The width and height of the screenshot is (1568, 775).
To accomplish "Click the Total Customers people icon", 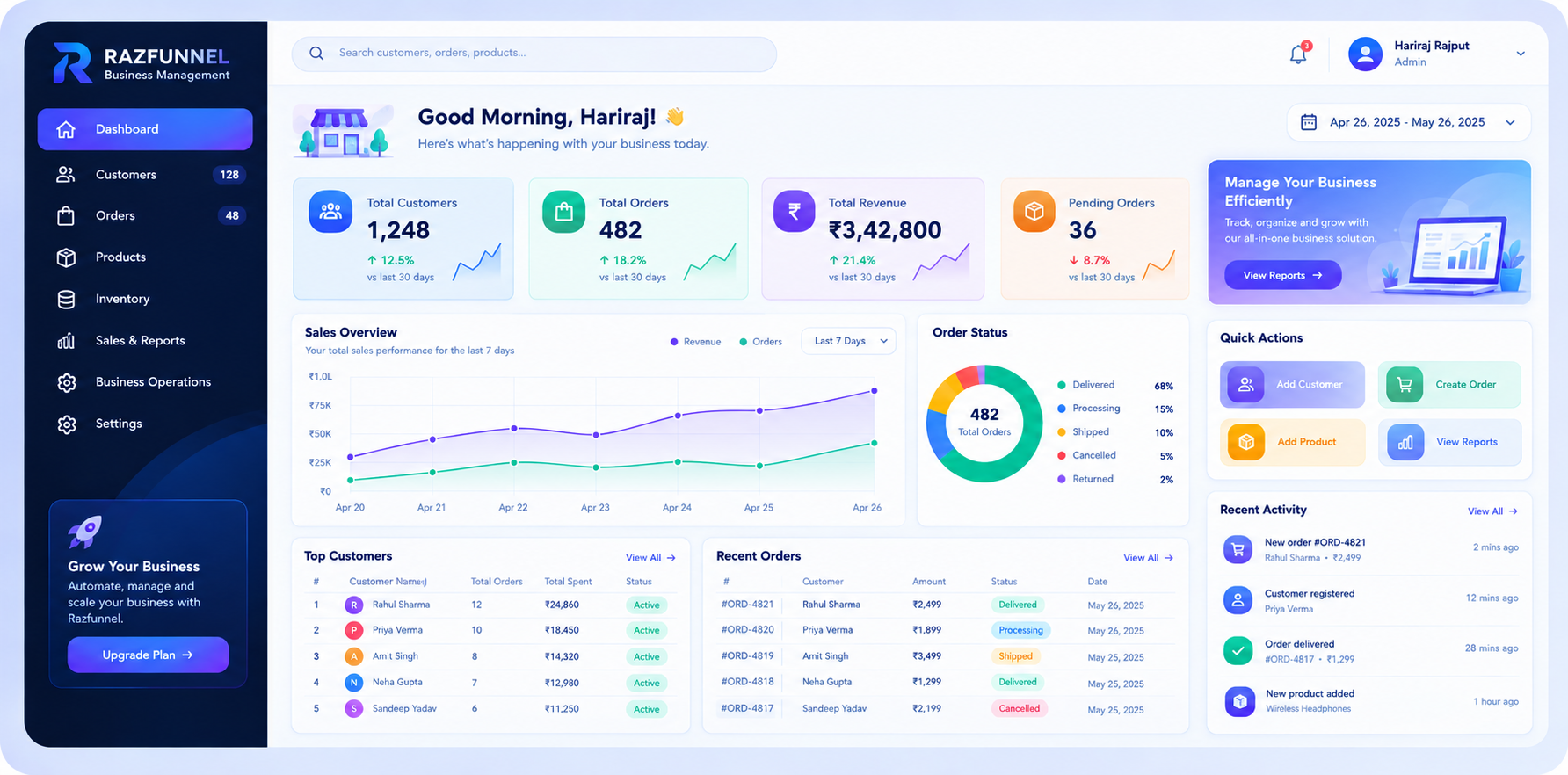I will point(330,212).
